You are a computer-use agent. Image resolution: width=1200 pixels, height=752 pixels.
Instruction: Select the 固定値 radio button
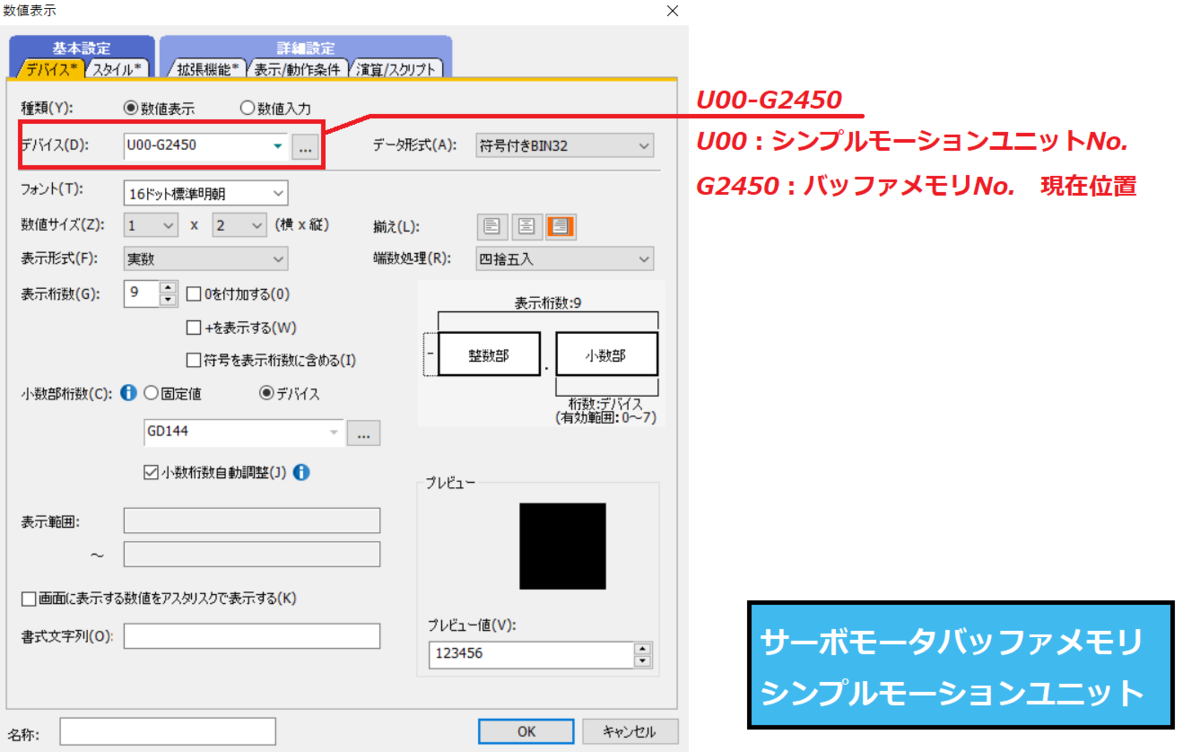[x=151, y=391]
